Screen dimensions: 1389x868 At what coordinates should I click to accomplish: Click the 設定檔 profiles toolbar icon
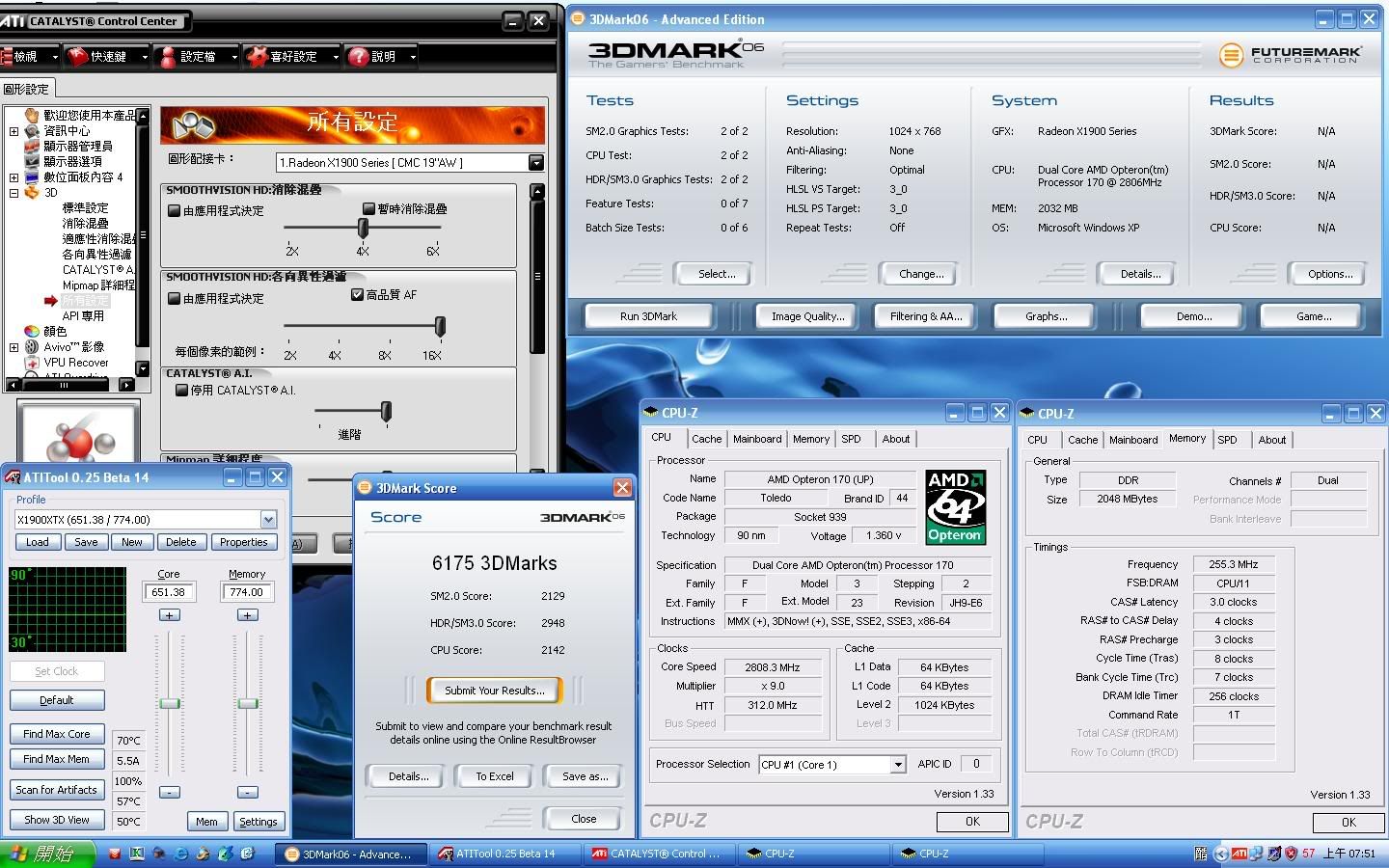168,57
